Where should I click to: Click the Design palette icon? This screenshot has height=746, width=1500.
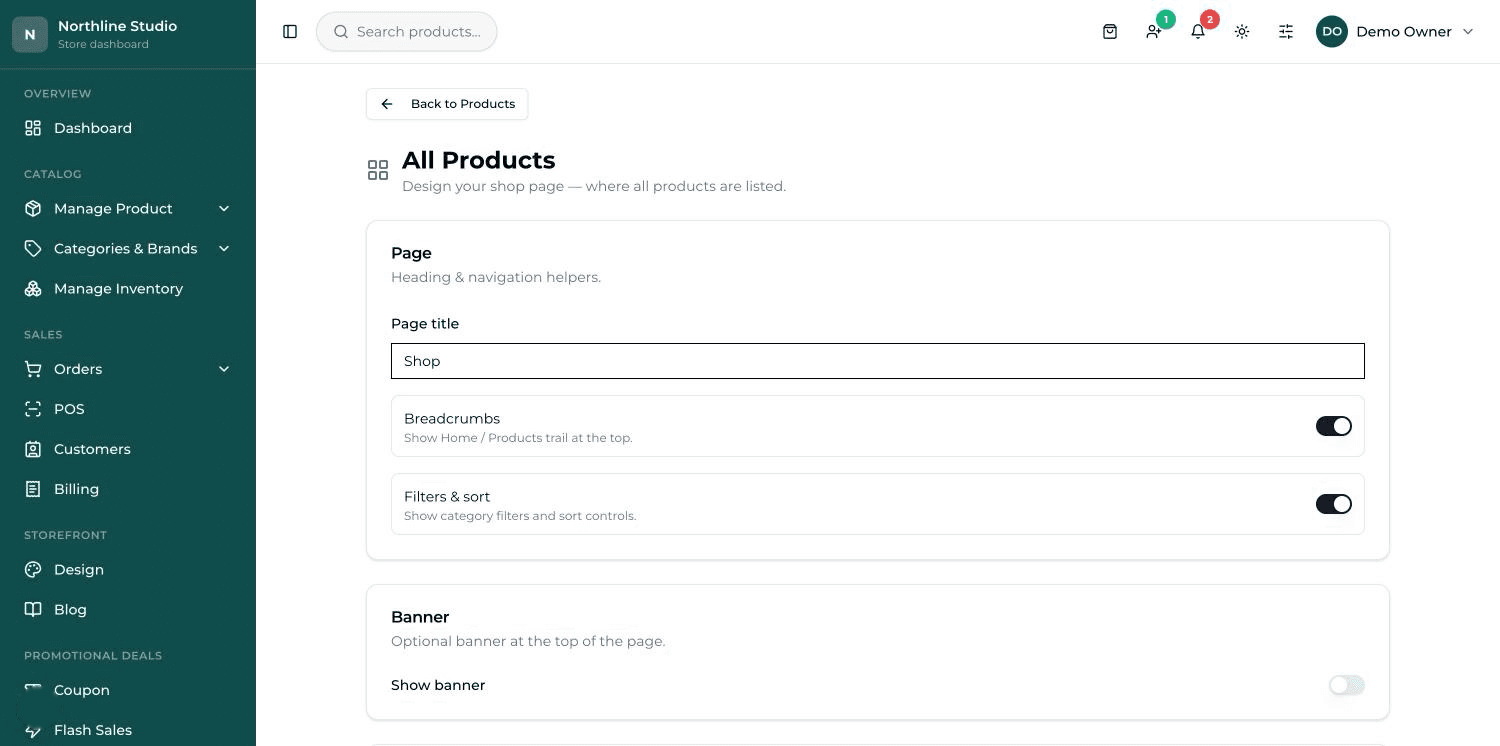tap(33, 569)
